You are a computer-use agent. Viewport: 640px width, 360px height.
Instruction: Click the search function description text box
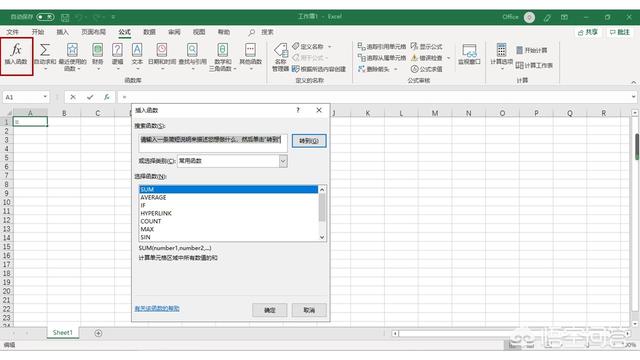coord(213,143)
